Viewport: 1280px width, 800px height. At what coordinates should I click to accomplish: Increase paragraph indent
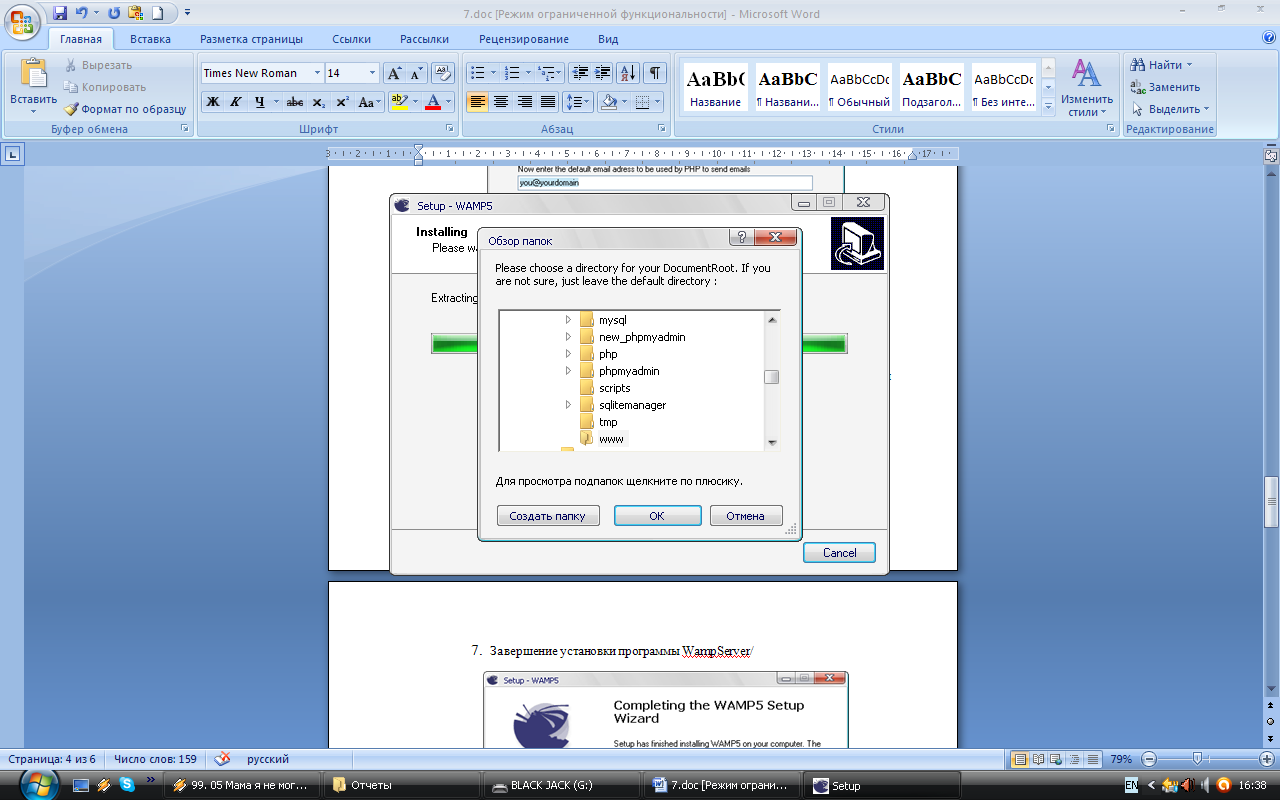(x=603, y=73)
